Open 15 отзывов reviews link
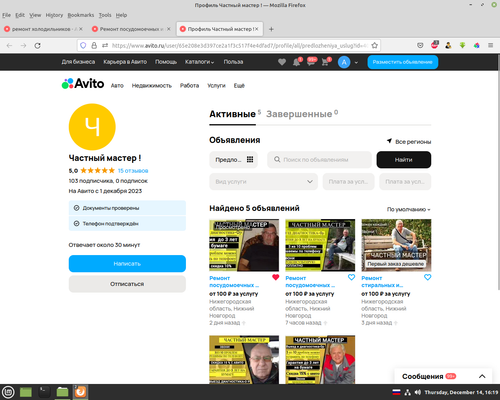The width and height of the screenshot is (500, 400). [x=133, y=171]
